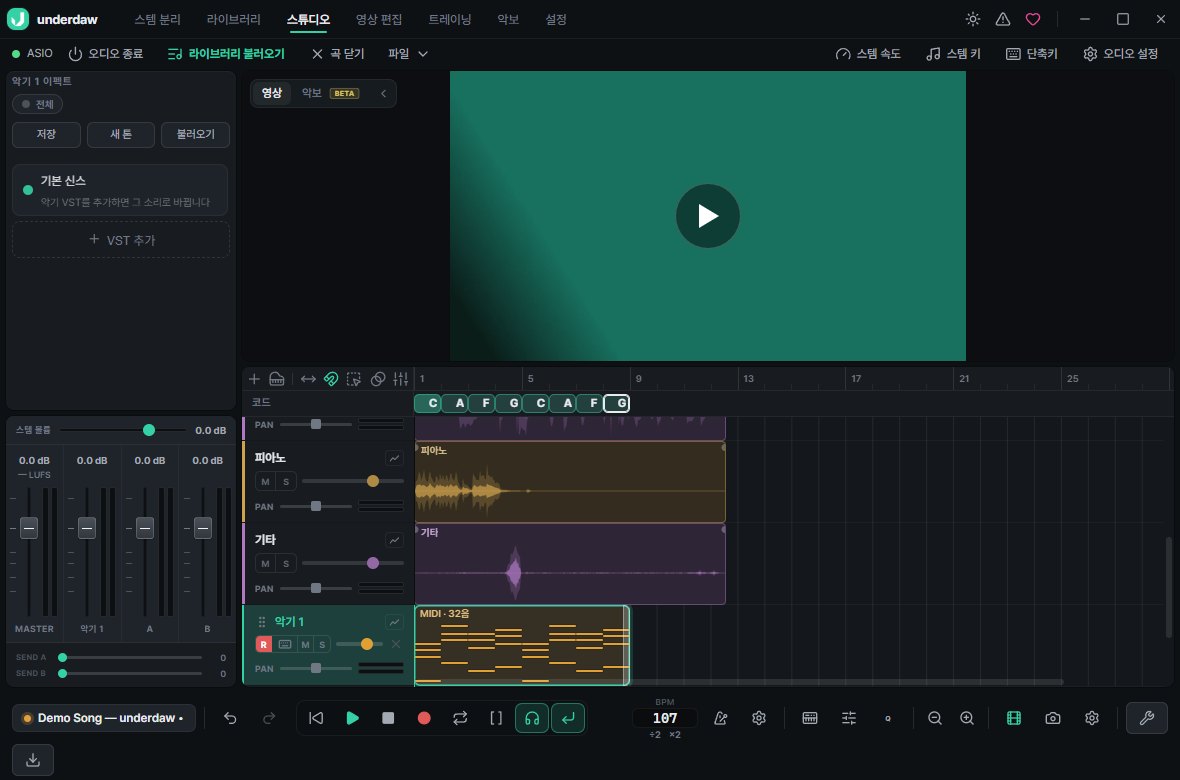Viewport: 1180px width, 780px height.
Task: Click the 불러오기 button in effects panel
Action: (196, 135)
